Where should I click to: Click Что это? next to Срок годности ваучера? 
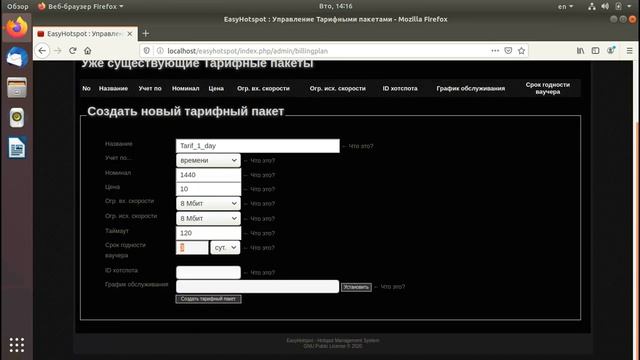point(262,247)
